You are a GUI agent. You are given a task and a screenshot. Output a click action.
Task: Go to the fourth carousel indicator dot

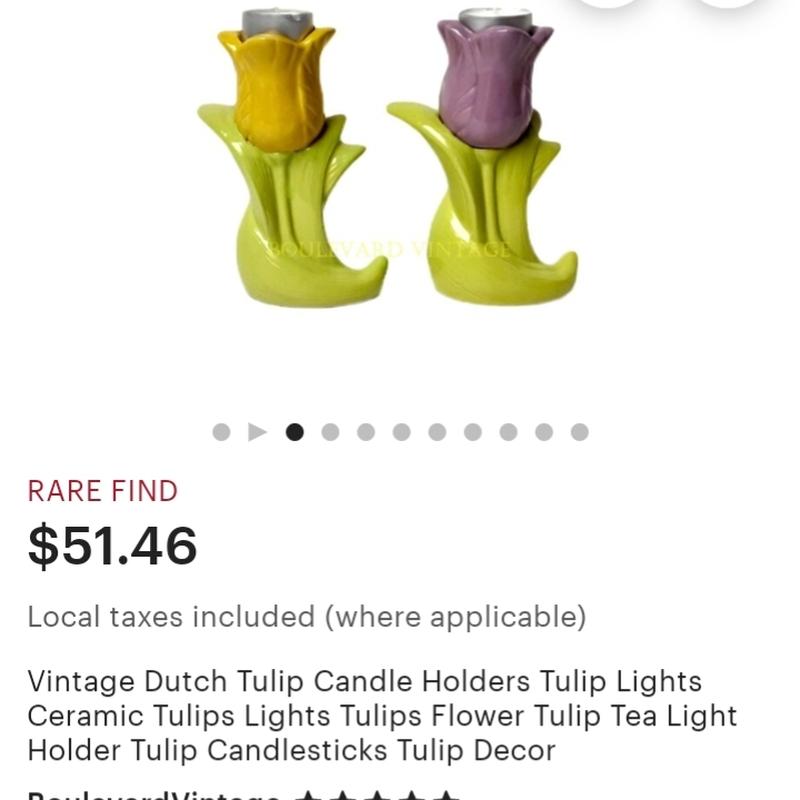(x=330, y=432)
